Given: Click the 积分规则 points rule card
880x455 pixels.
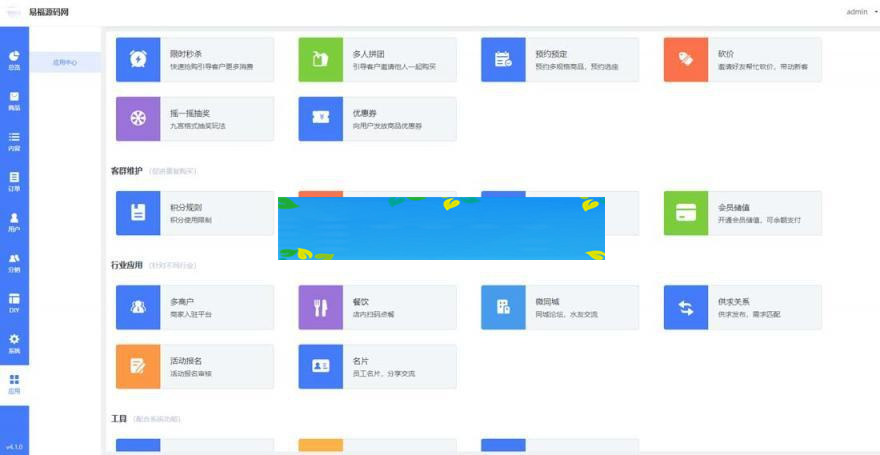Looking at the screenshot, I should (x=194, y=213).
